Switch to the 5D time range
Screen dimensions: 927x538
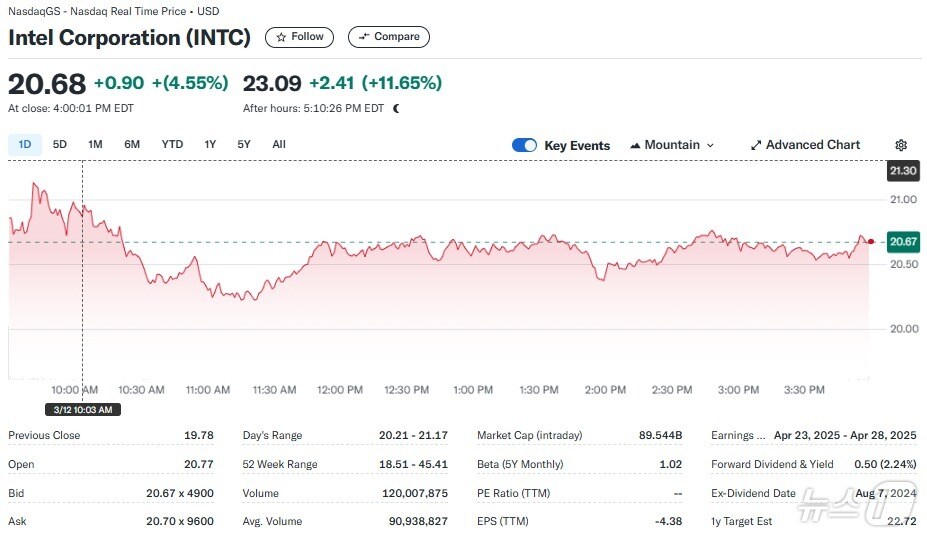coord(60,144)
